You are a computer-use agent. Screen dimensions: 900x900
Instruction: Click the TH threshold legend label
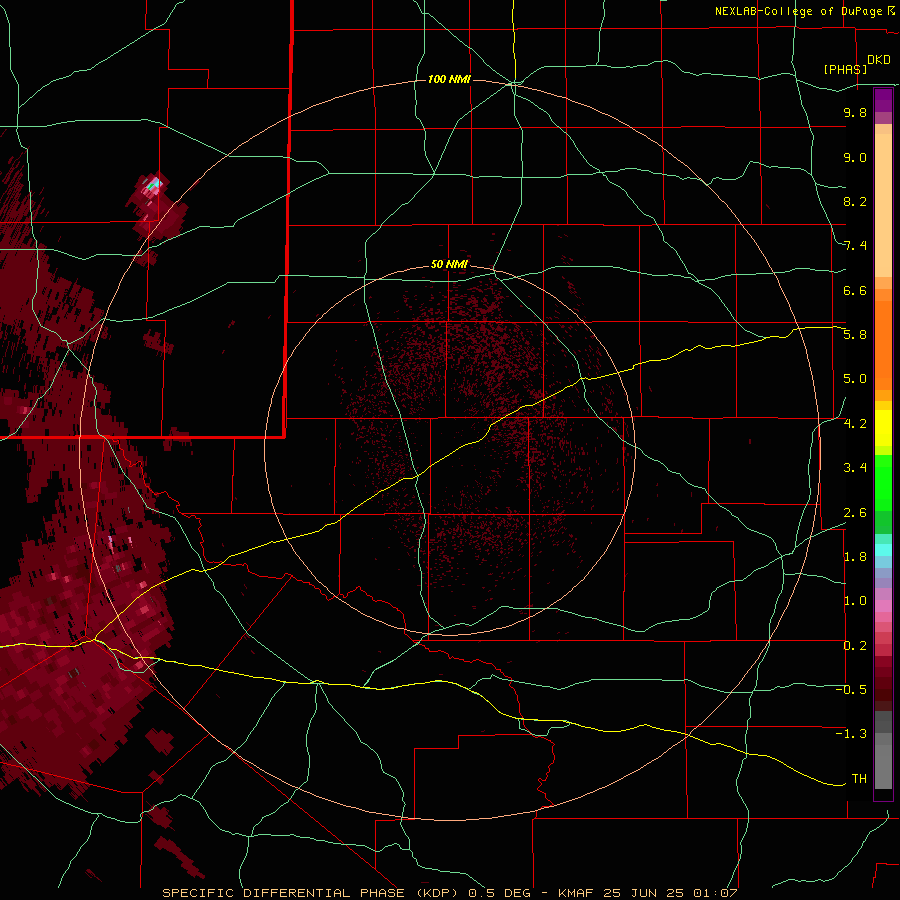(859, 779)
